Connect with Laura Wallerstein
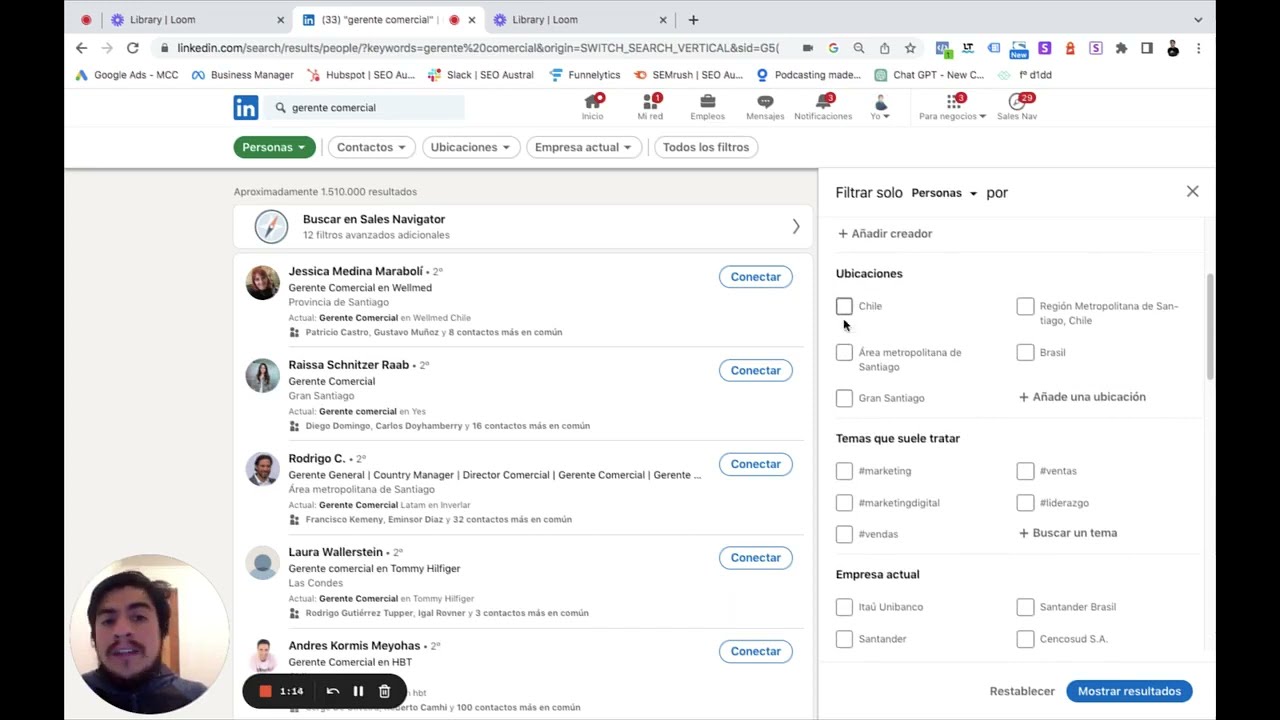Viewport: 1280px width, 720px height. (755, 558)
